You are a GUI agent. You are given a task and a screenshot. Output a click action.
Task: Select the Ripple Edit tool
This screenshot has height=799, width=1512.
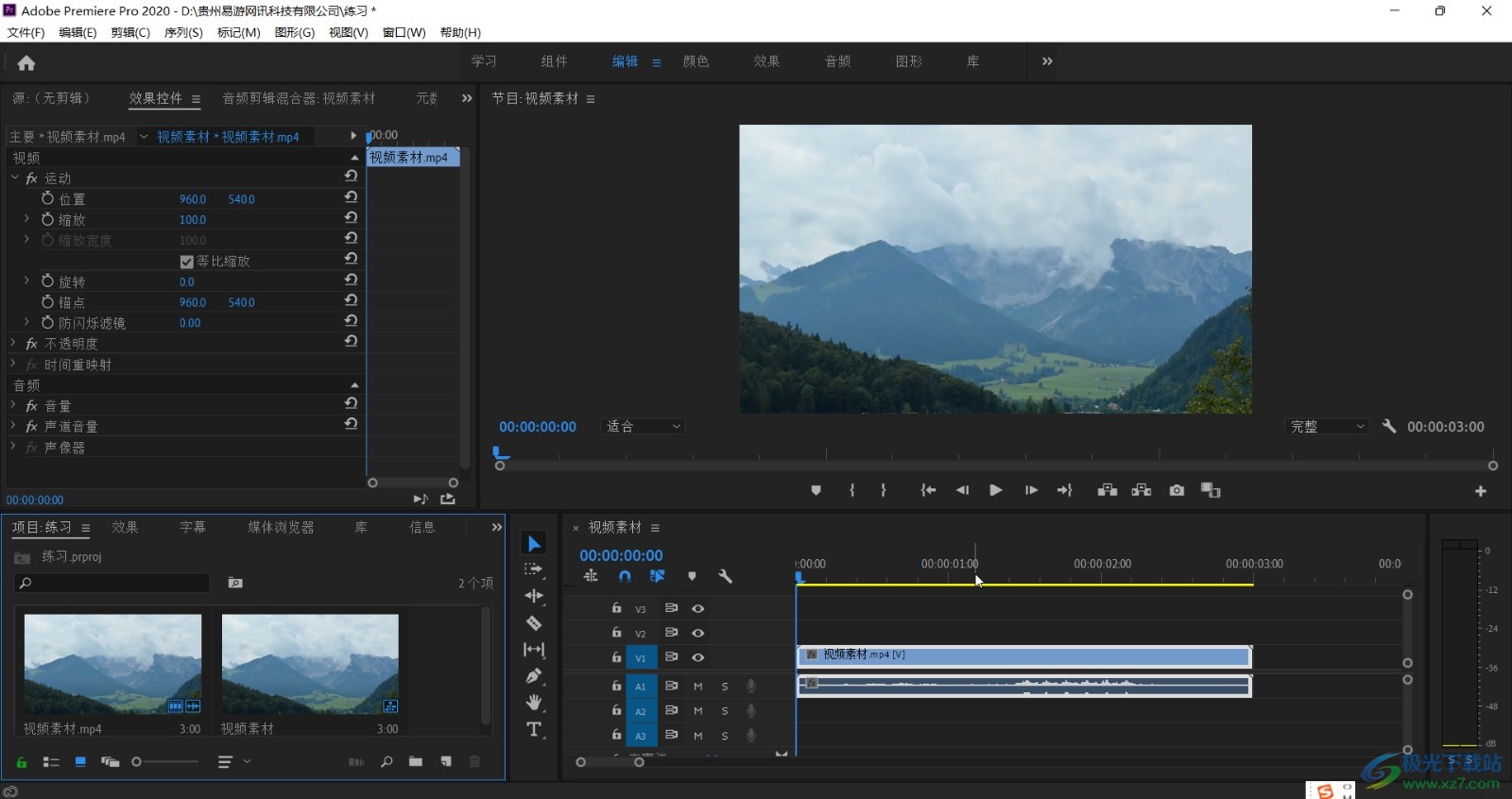pos(534,596)
